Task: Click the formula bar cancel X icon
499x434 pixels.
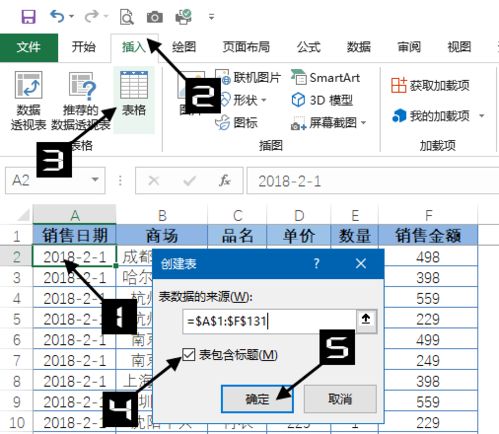Action: tap(154, 181)
